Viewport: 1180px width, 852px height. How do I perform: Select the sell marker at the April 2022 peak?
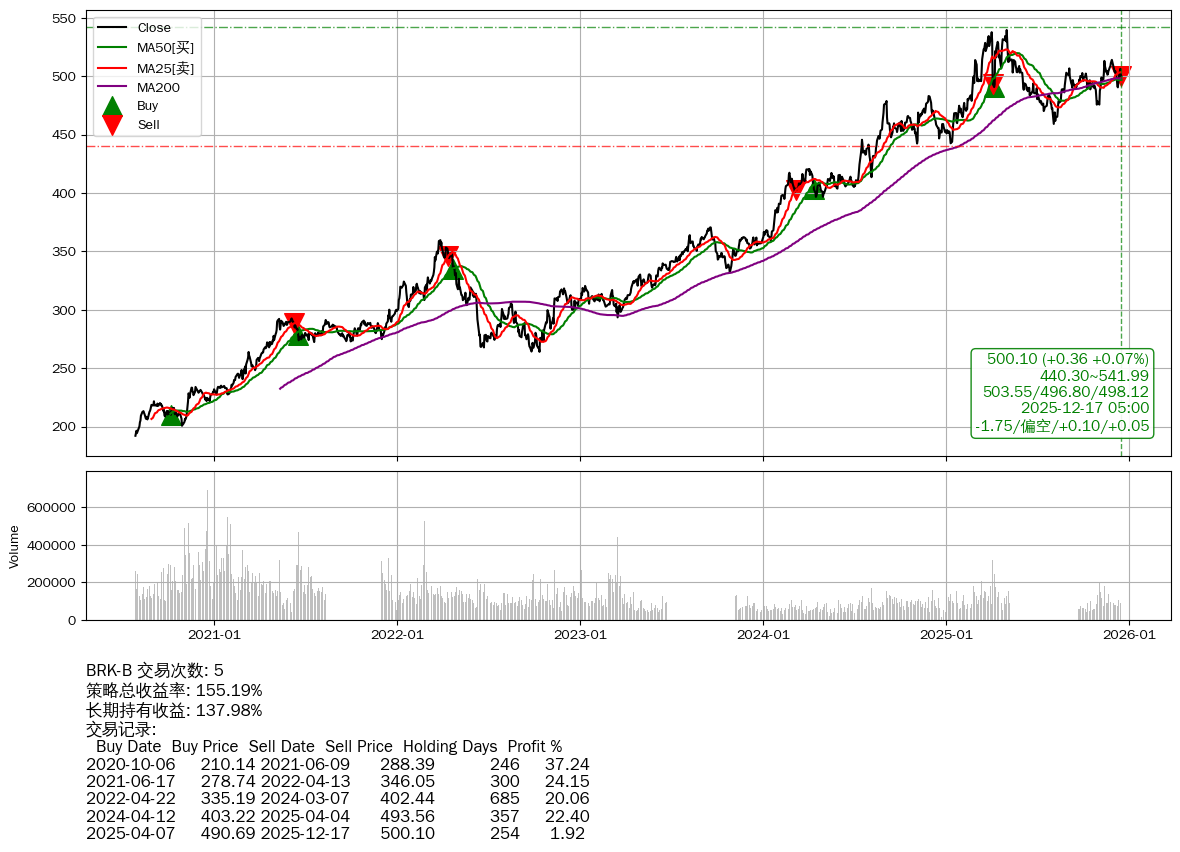tap(449, 256)
